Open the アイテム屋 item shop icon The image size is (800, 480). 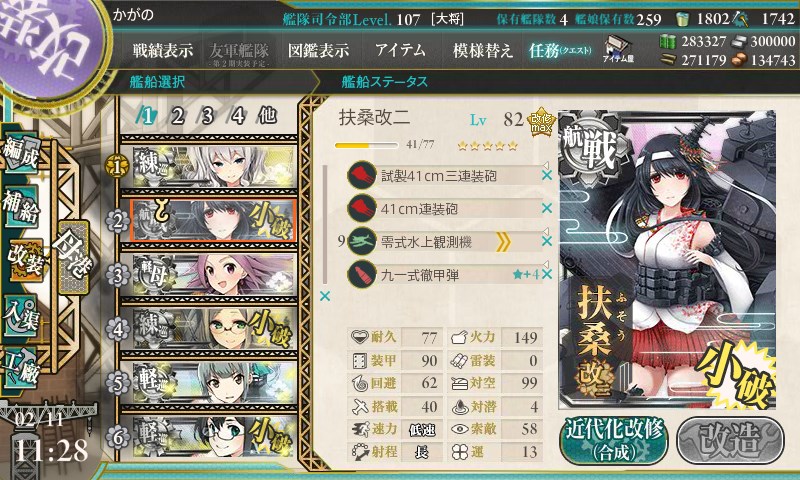[x=617, y=49]
